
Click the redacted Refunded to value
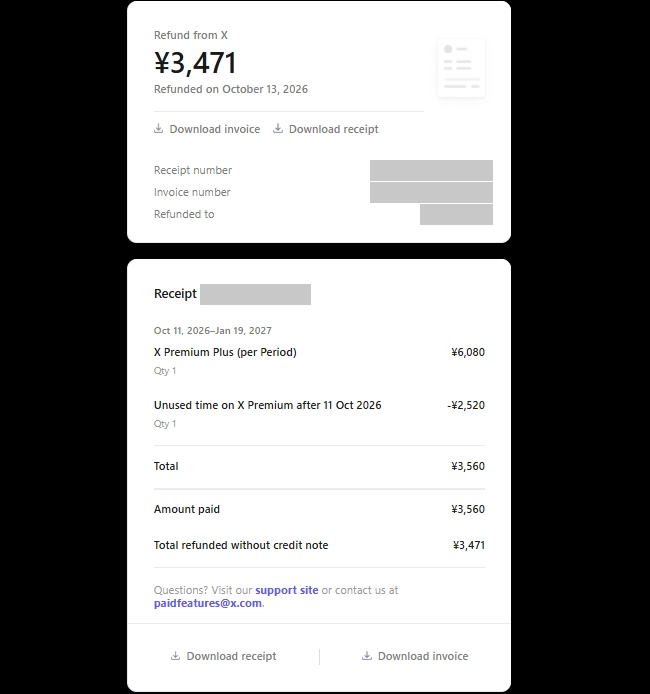(x=456, y=214)
